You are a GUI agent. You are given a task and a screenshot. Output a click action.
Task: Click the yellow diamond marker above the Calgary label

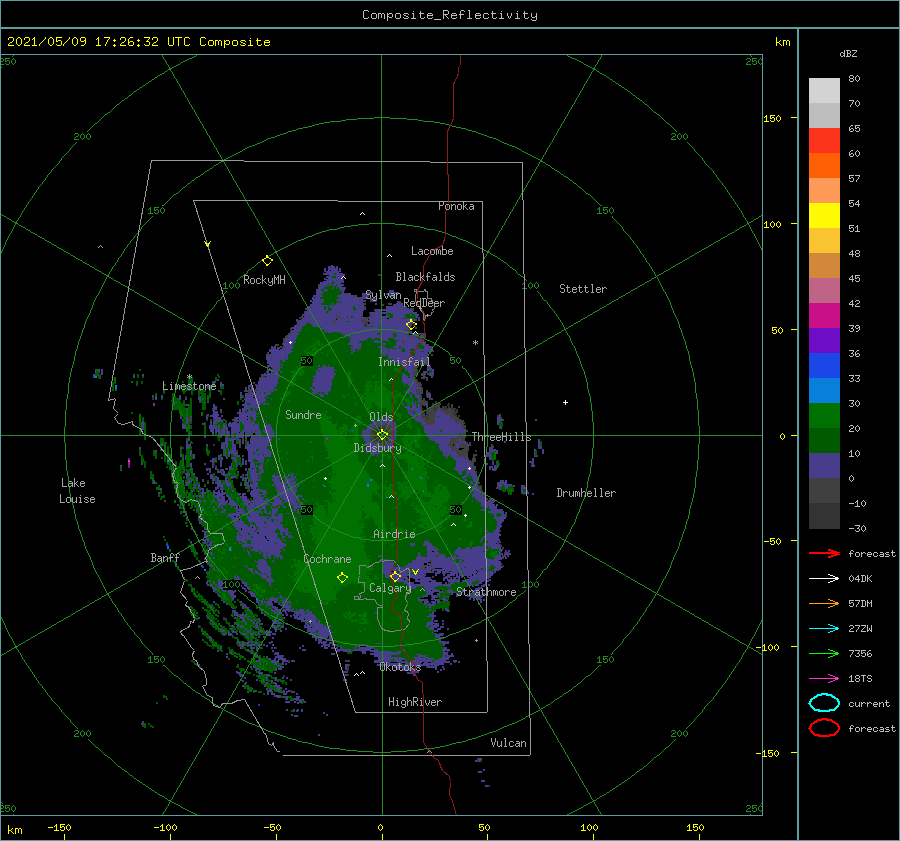coord(395,576)
